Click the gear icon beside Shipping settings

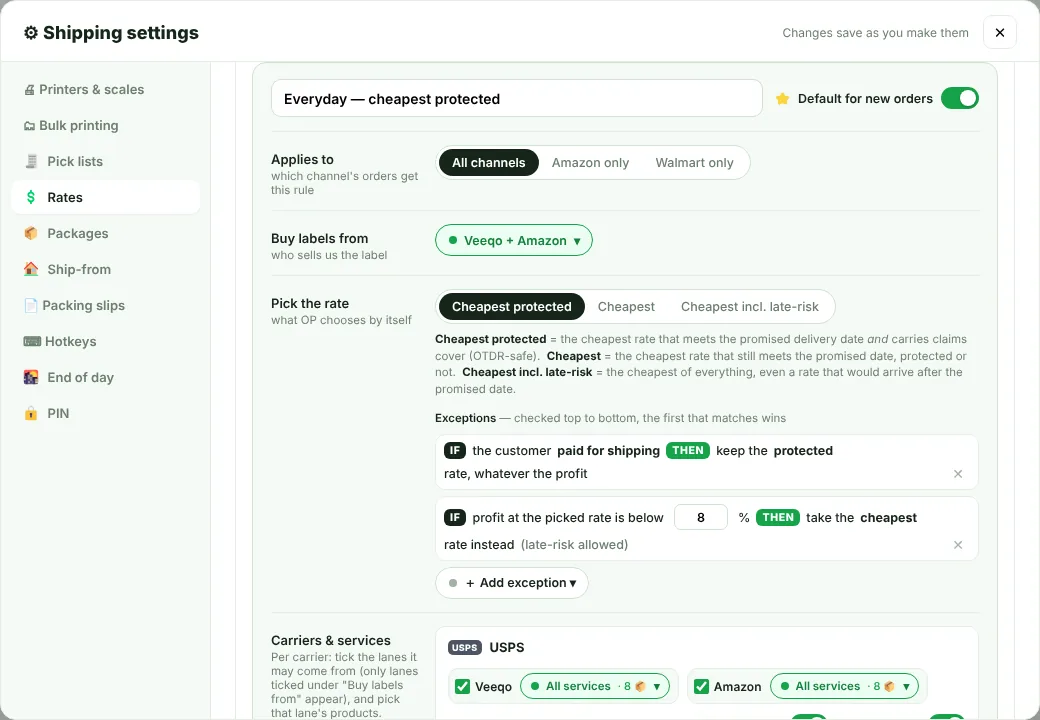31,32
